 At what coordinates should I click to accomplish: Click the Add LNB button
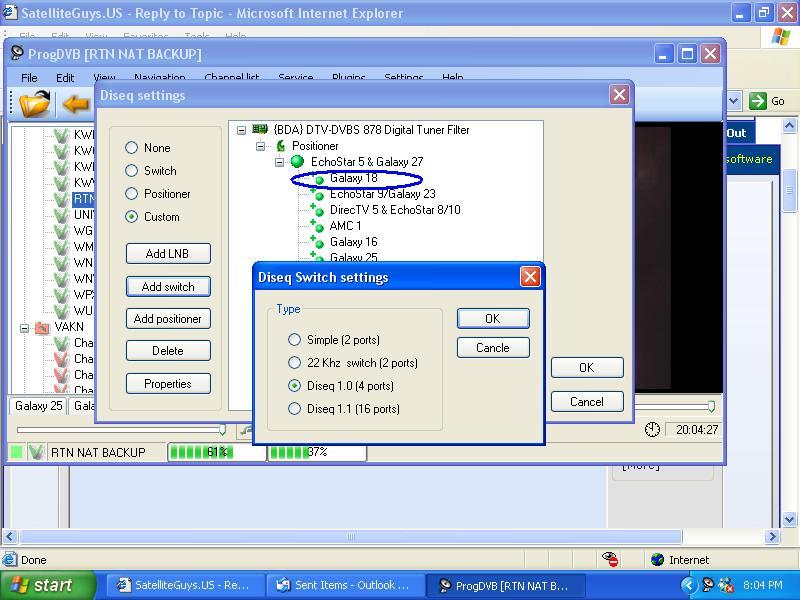(x=168, y=254)
